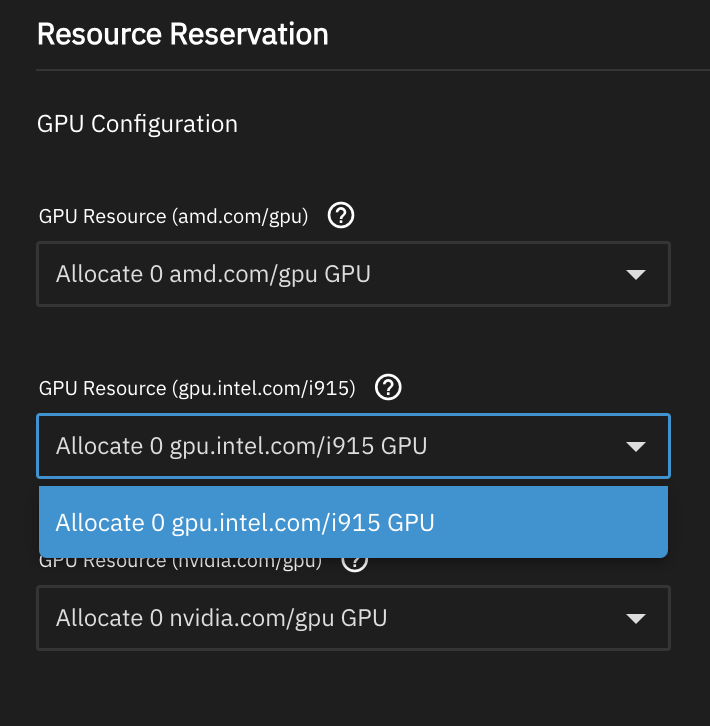This screenshot has height=726, width=710.
Task: Click the 'Resource Reservation' section heading
Action: pyautogui.click(x=182, y=34)
